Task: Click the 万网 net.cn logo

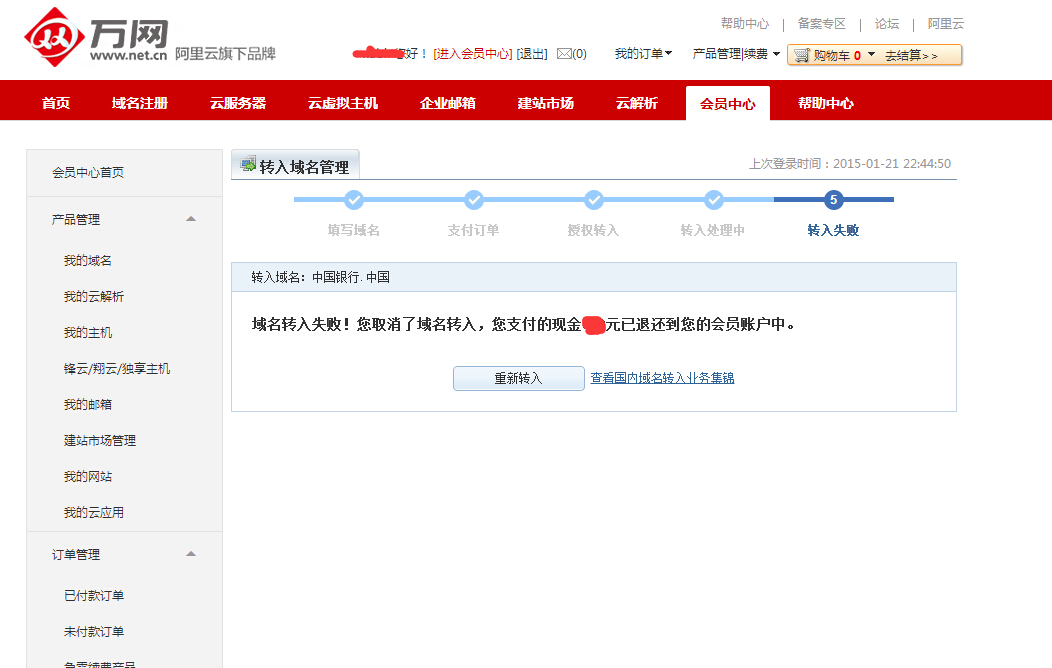Action: point(96,38)
